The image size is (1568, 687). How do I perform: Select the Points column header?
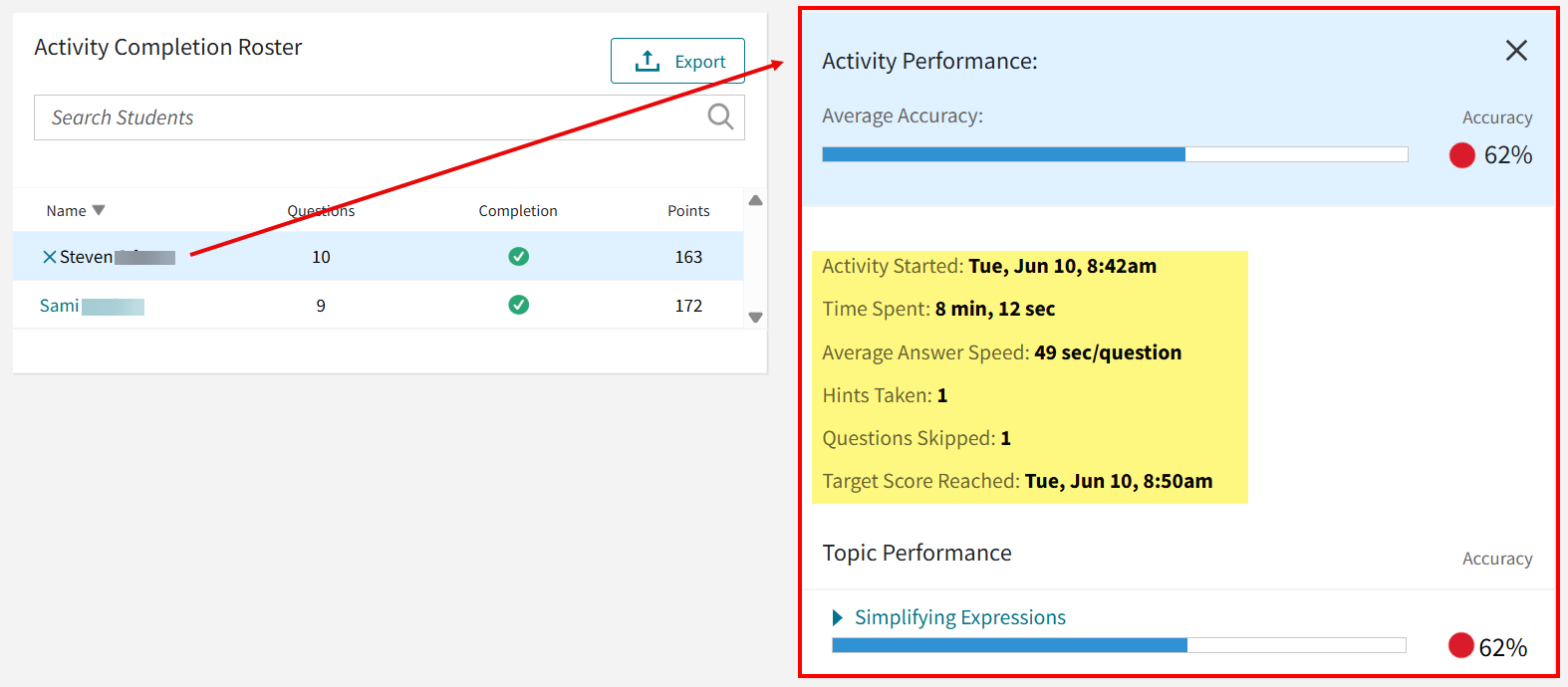pos(688,210)
